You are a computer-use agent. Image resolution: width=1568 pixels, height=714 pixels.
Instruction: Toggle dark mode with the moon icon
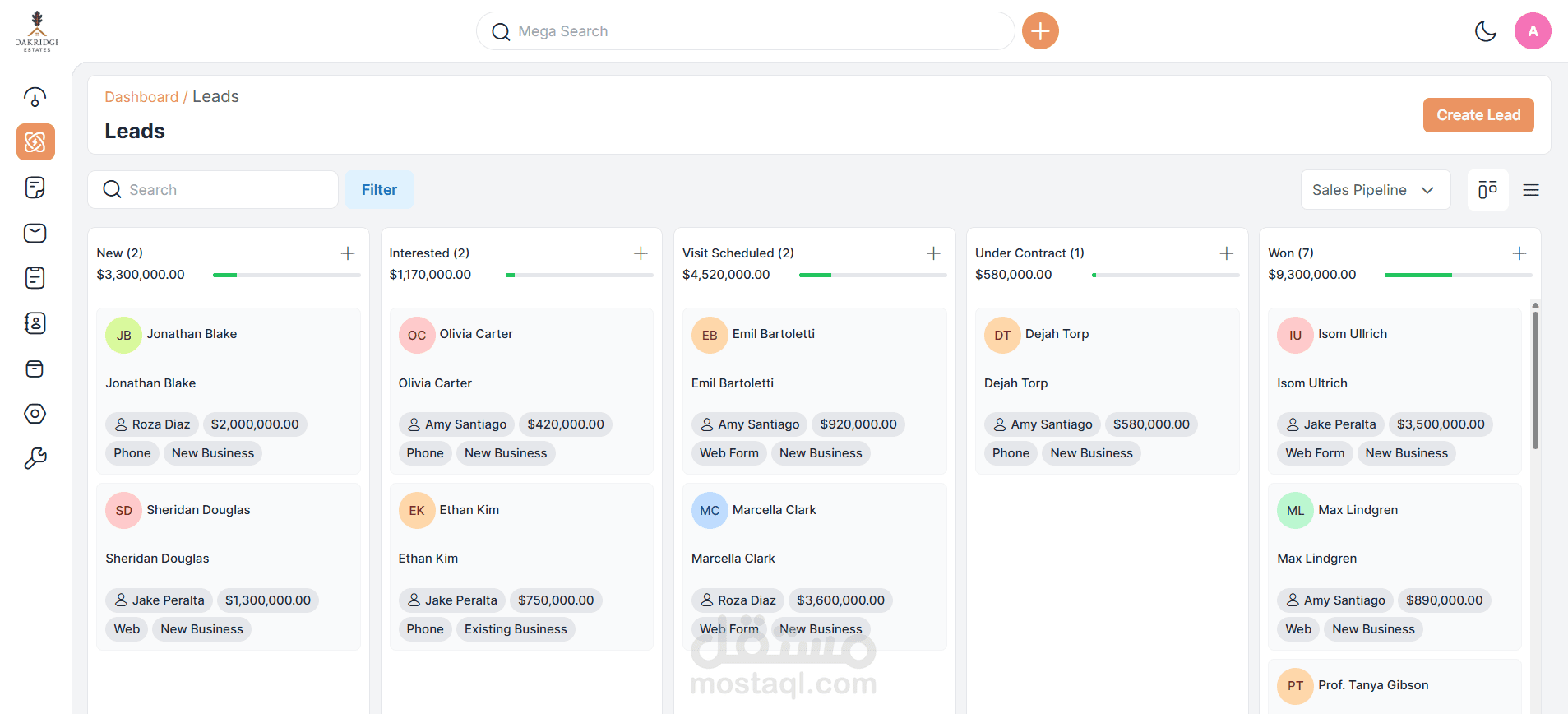pyautogui.click(x=1485, y=31)
